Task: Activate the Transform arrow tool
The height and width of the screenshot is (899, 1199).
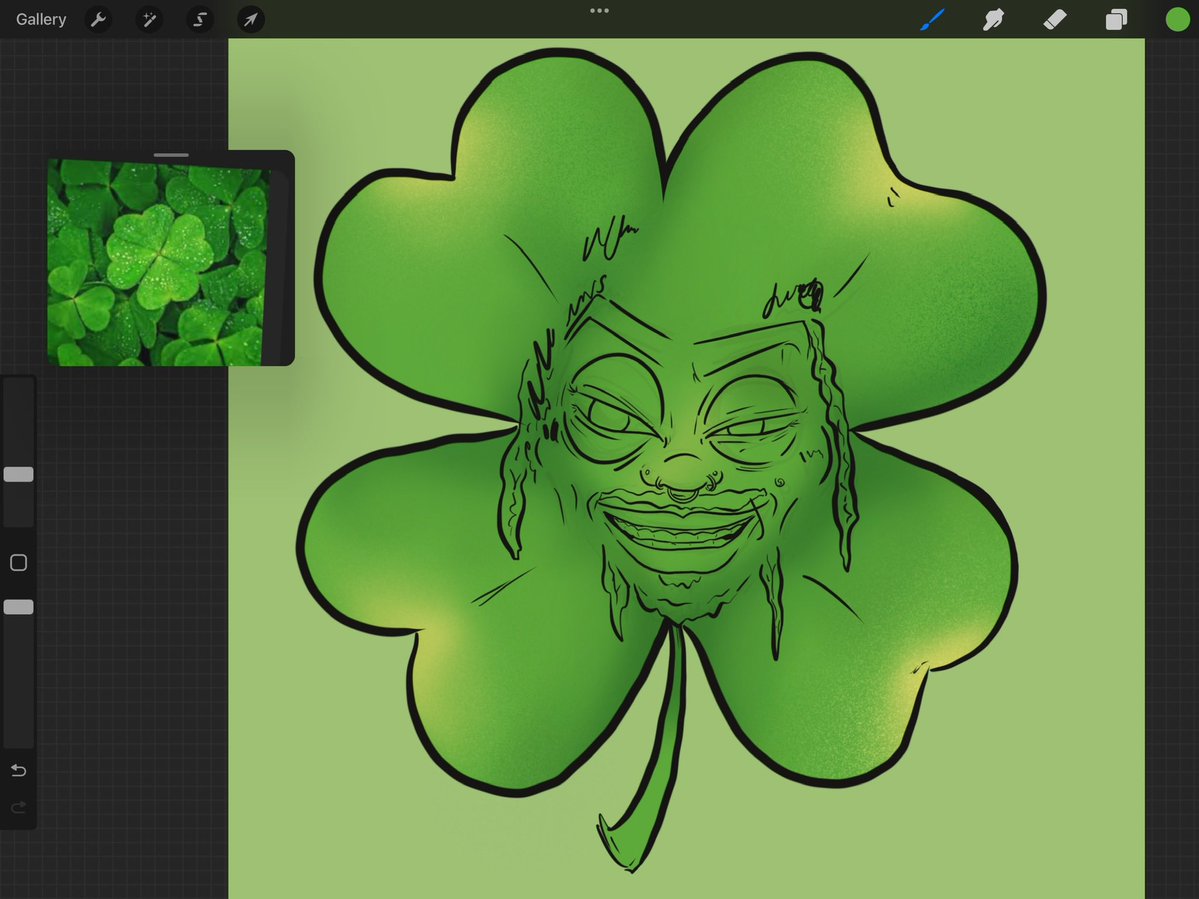Action: coord(251,19)
